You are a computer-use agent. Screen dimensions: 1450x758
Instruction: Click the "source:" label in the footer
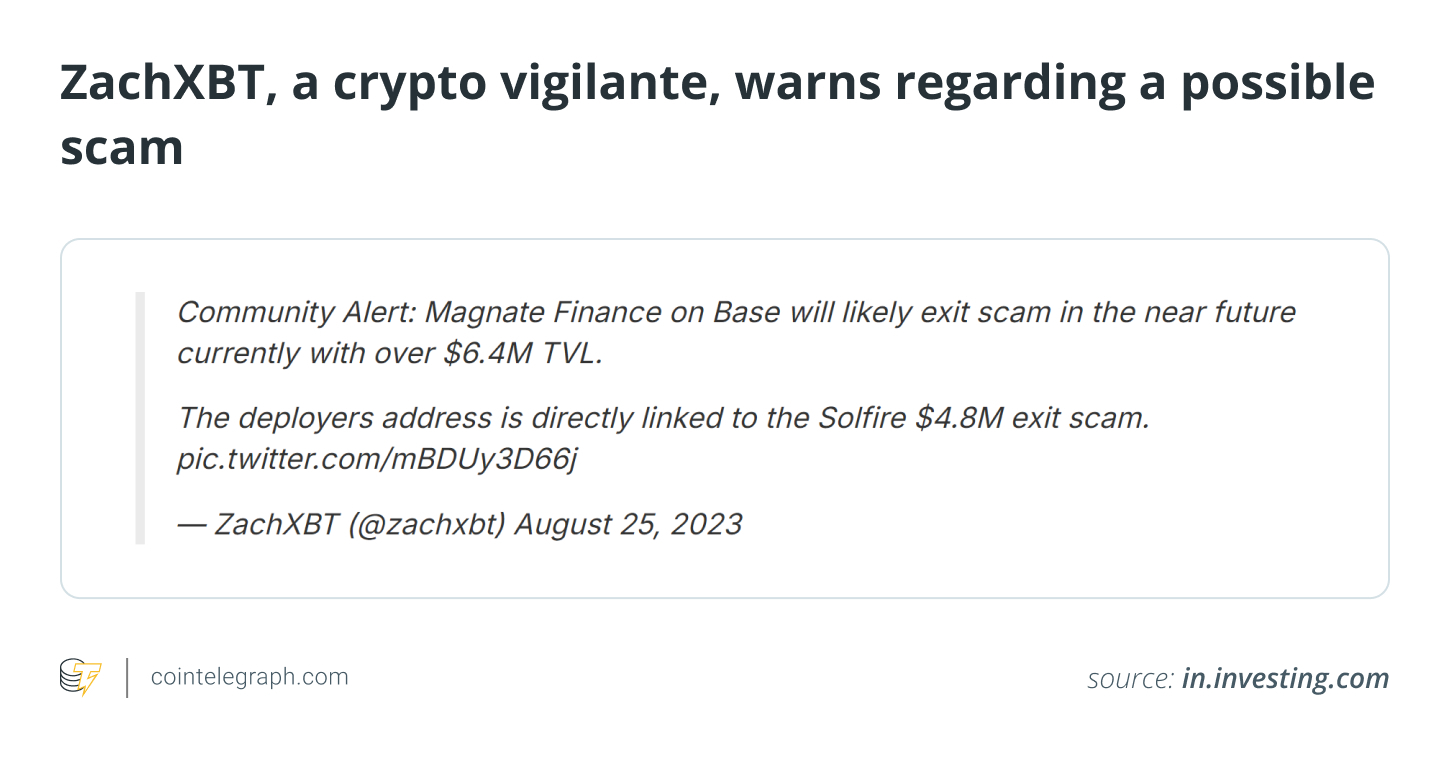(1130, 679)
